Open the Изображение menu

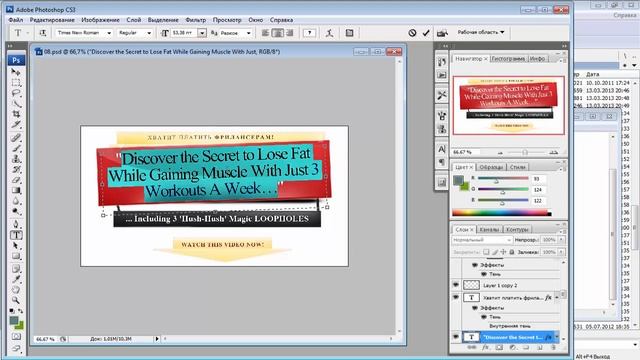click(x=100, y=20)
